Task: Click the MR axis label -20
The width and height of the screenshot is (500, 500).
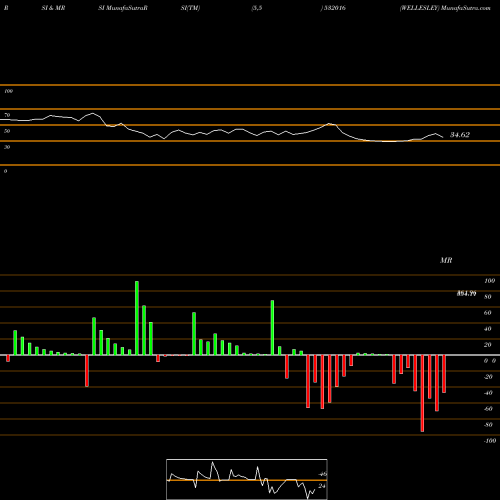Action: tap(488, 377)
